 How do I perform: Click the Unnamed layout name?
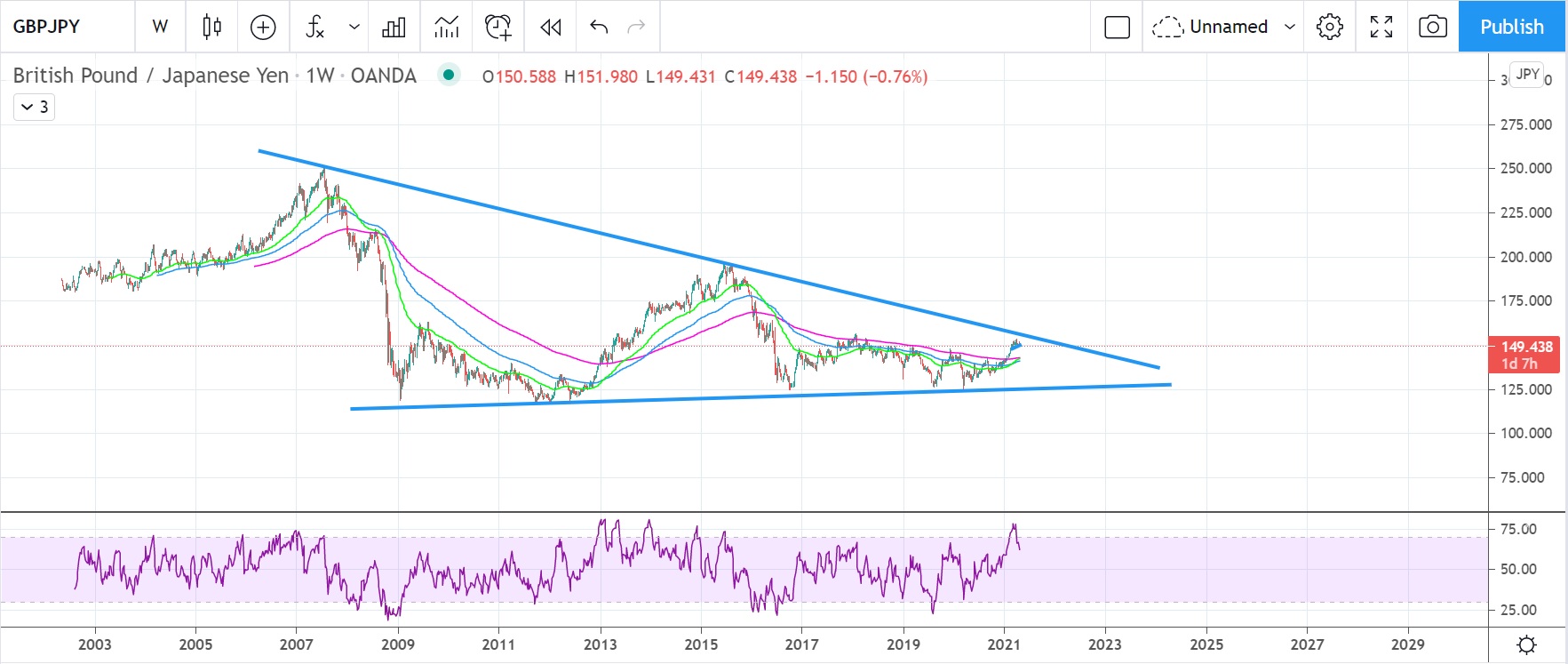coord(1229,27)
